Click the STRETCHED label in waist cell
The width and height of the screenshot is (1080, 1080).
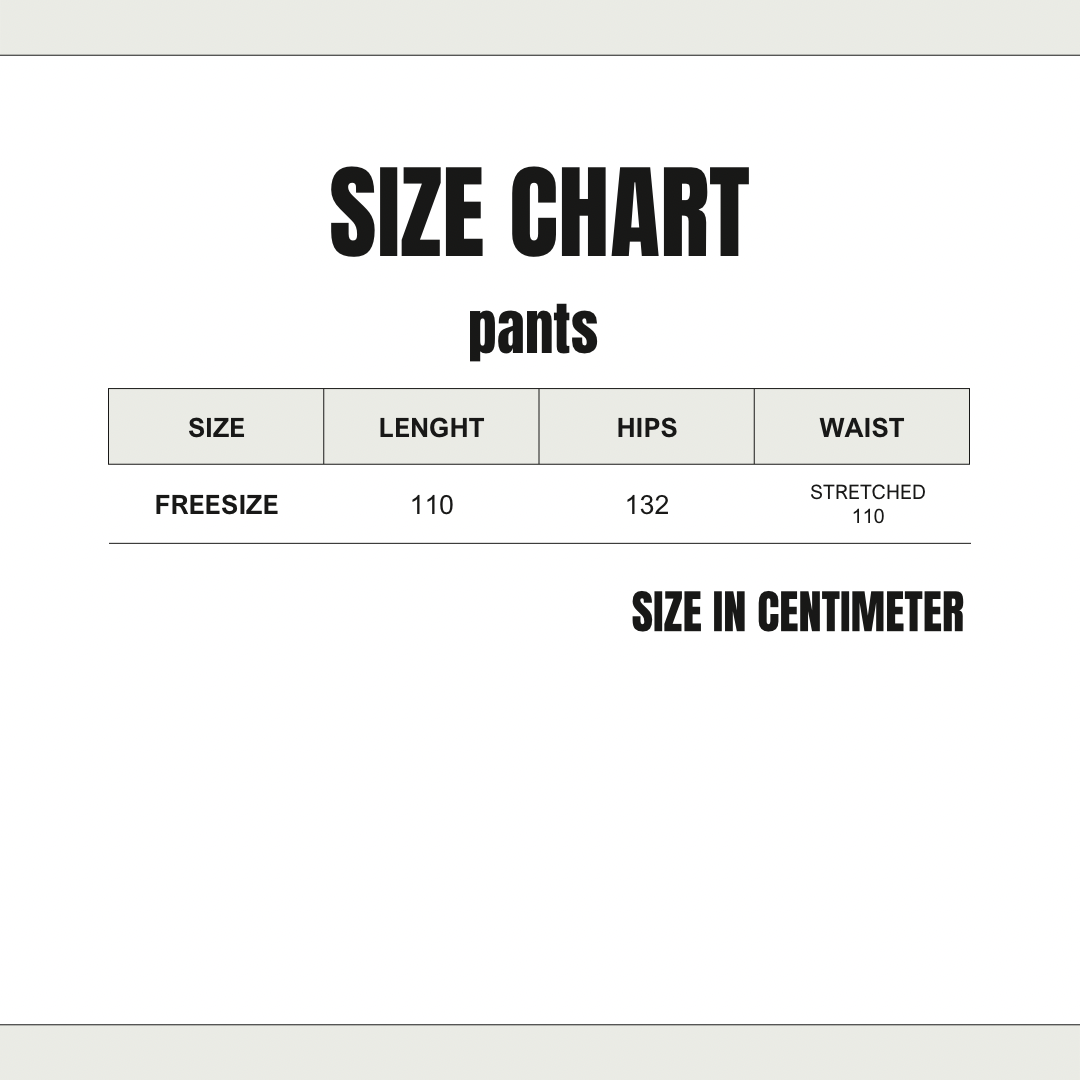(868, 492)
